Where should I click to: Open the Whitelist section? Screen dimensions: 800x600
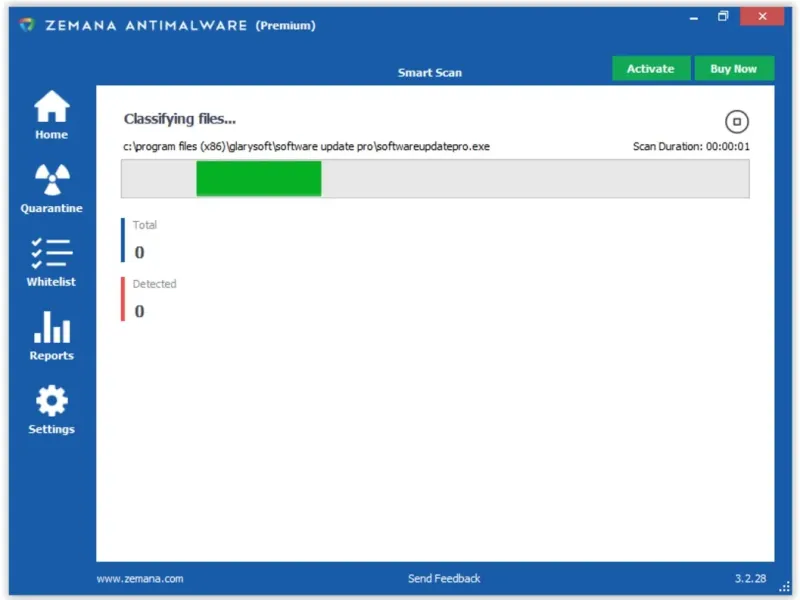[x=52, y=262]
